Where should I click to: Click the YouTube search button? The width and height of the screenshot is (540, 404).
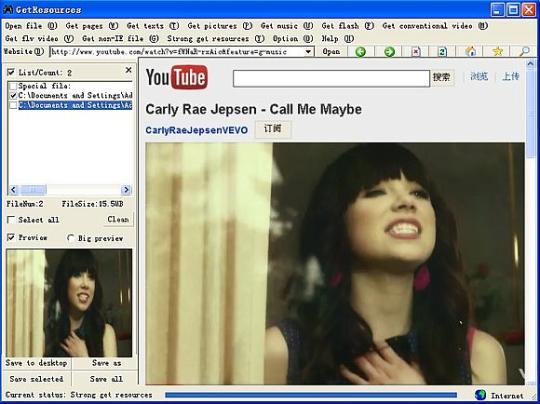click(442, 77)
